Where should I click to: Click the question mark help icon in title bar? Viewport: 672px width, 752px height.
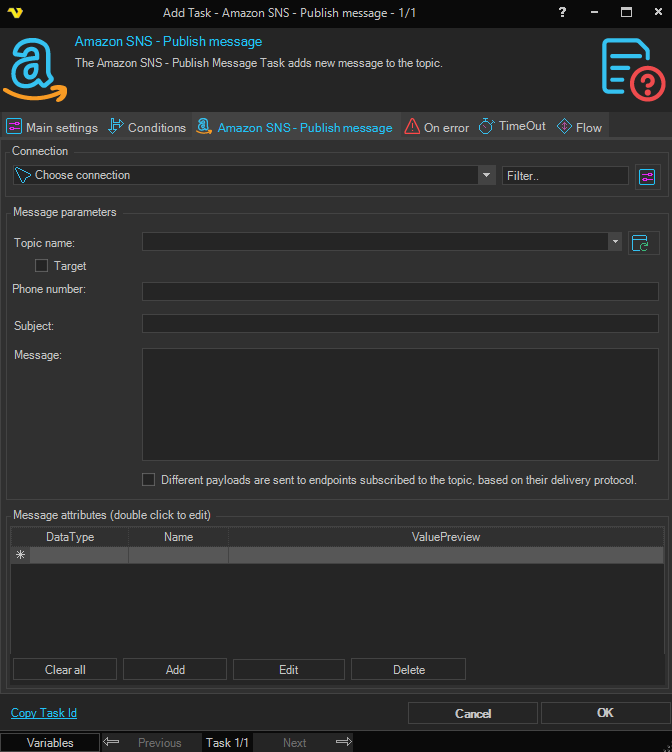point(562,11)
